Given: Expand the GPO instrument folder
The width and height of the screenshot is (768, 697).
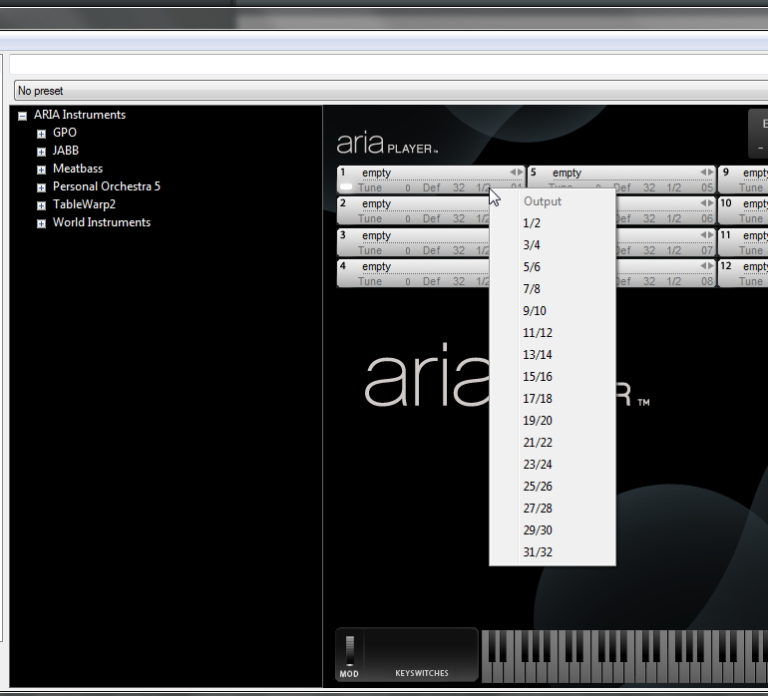Looking at the screenshot, I should [42, 133].
